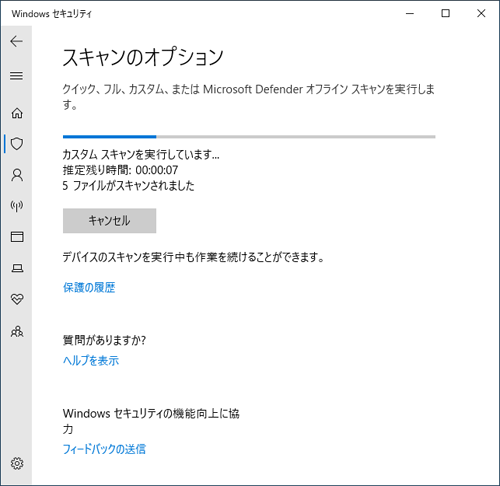Open App & browser control icon
Screen dimensions: 500x486
pyautogui.click(x=17, y=237)
